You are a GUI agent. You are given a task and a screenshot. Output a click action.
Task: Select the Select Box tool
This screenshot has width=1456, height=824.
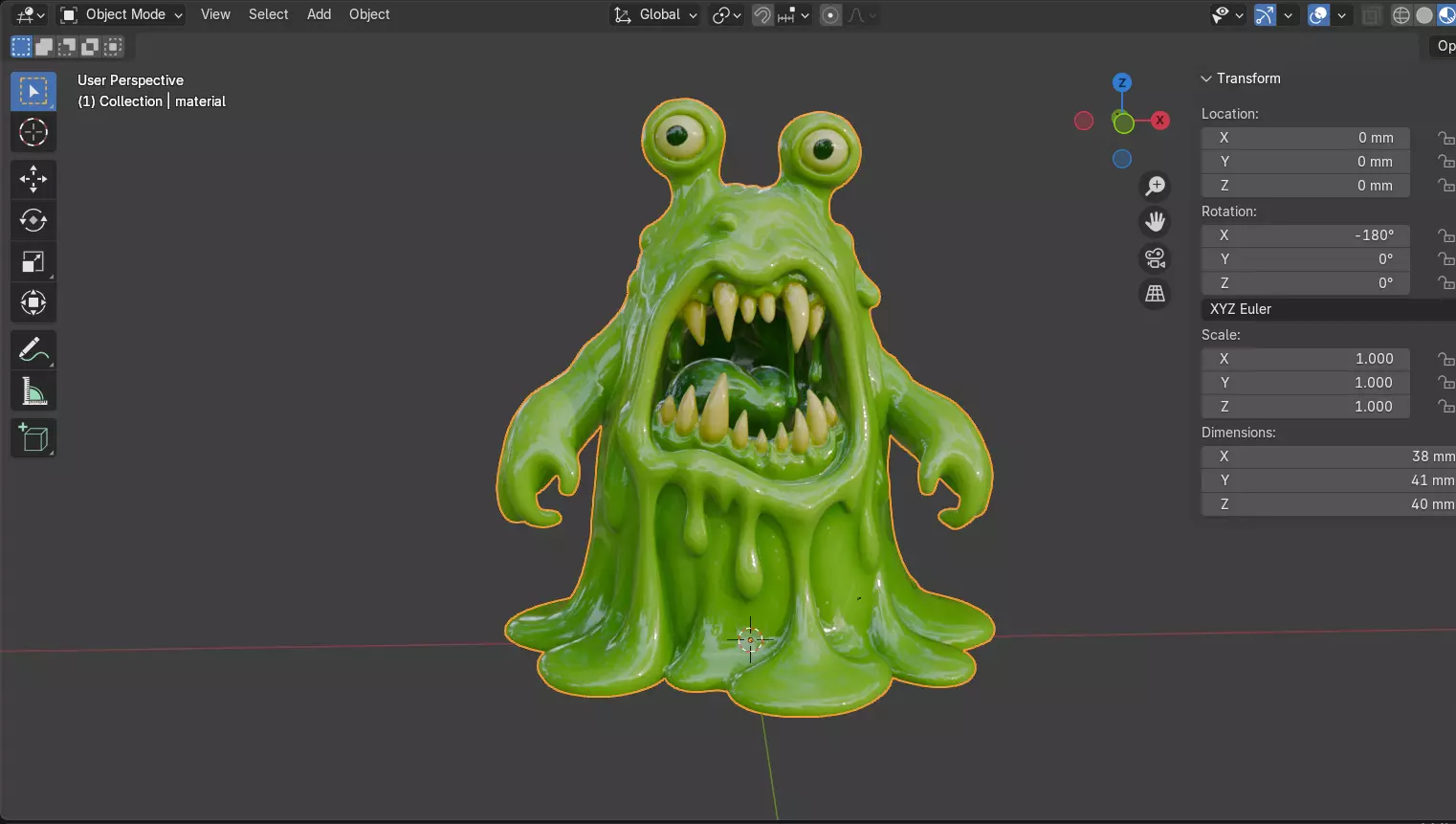(x=33, y=92)
